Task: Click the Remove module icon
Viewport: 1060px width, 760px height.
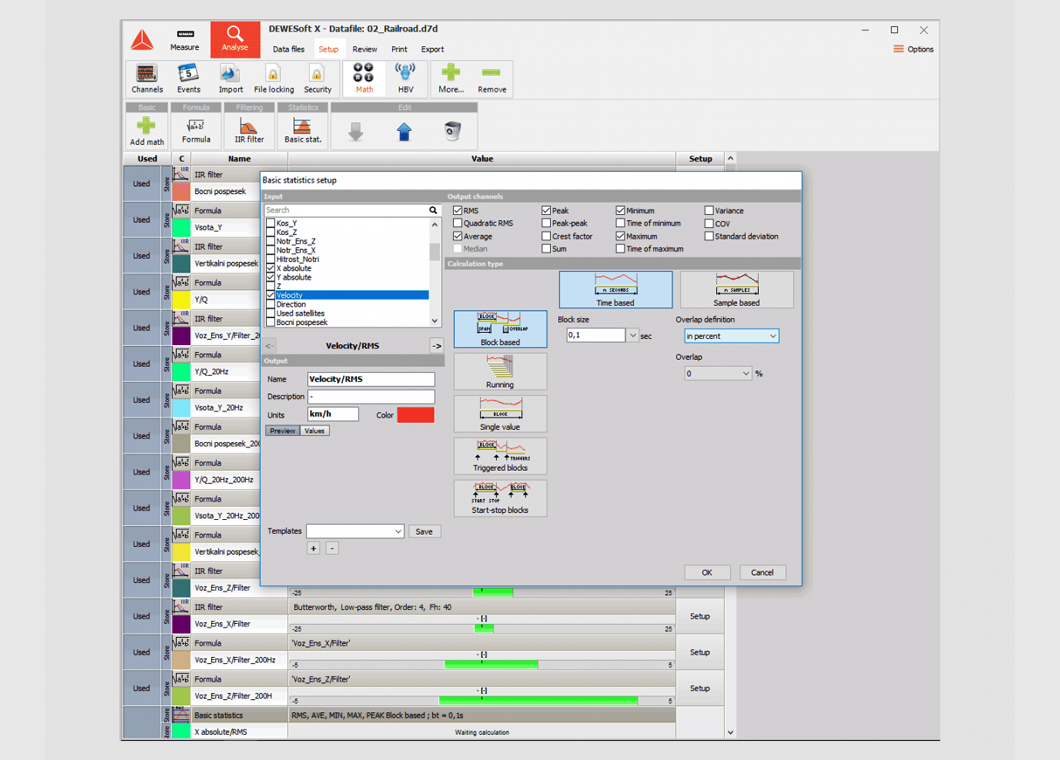Action: [492, 78]
